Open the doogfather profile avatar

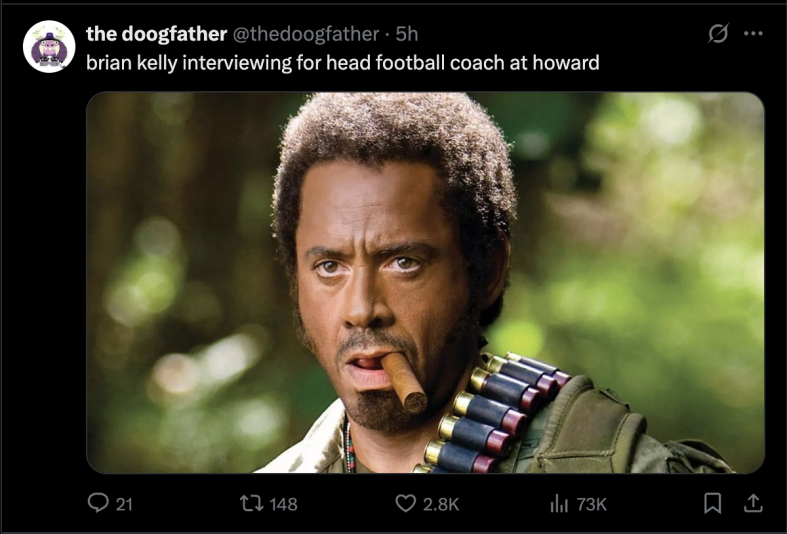click(48, 46)
